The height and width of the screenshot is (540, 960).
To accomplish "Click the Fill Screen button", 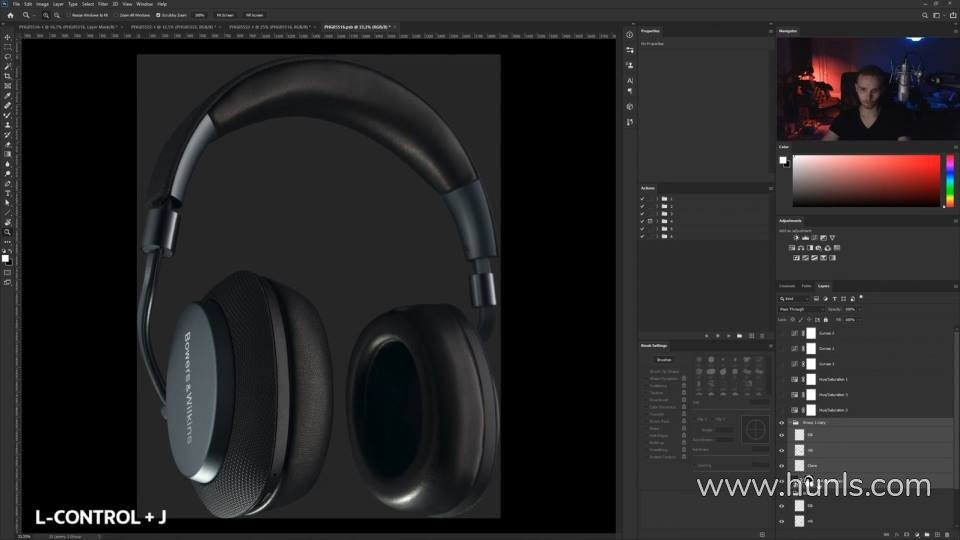I will click(254, 15).
